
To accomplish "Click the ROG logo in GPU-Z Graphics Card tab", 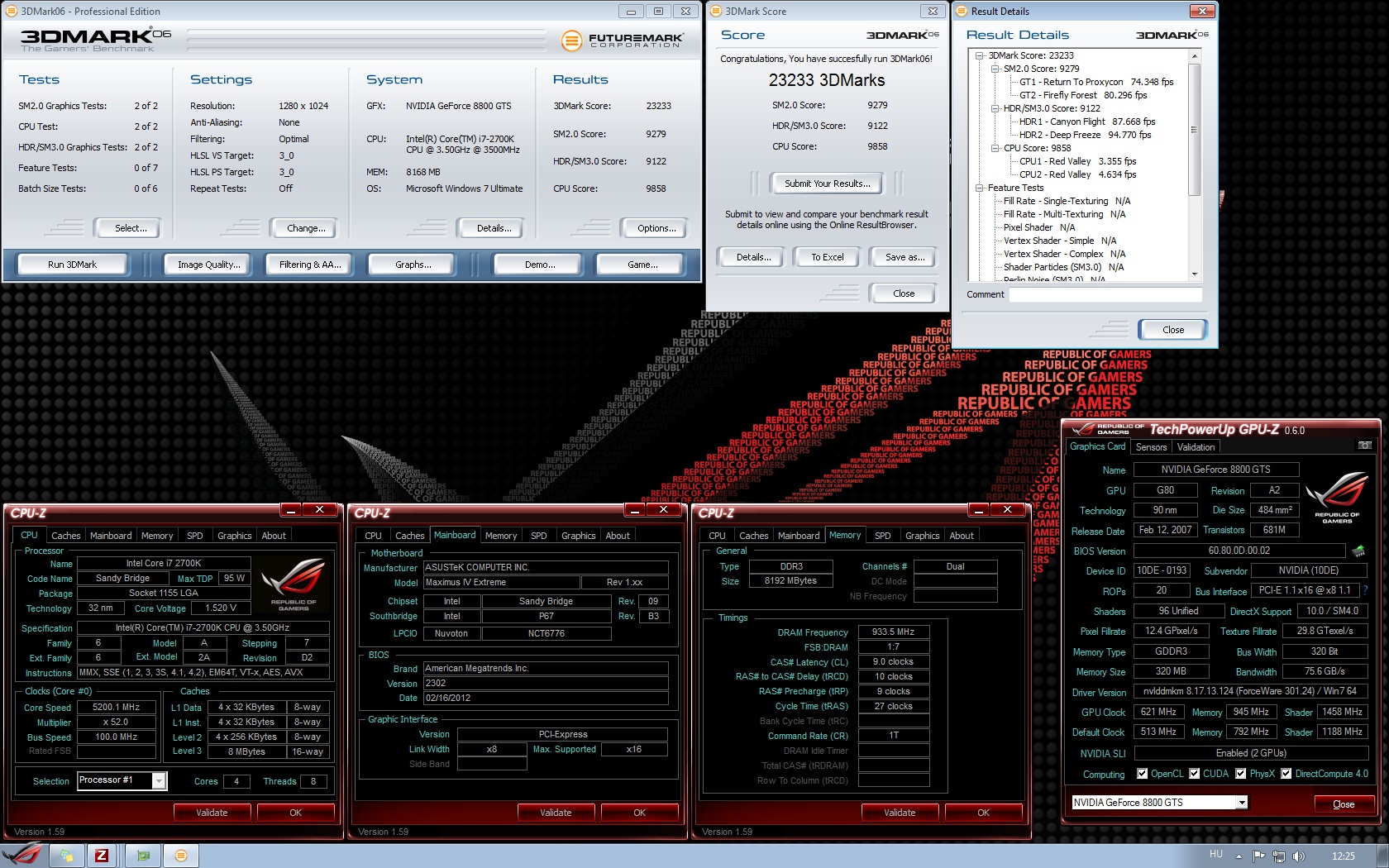I will [1336, 497].
